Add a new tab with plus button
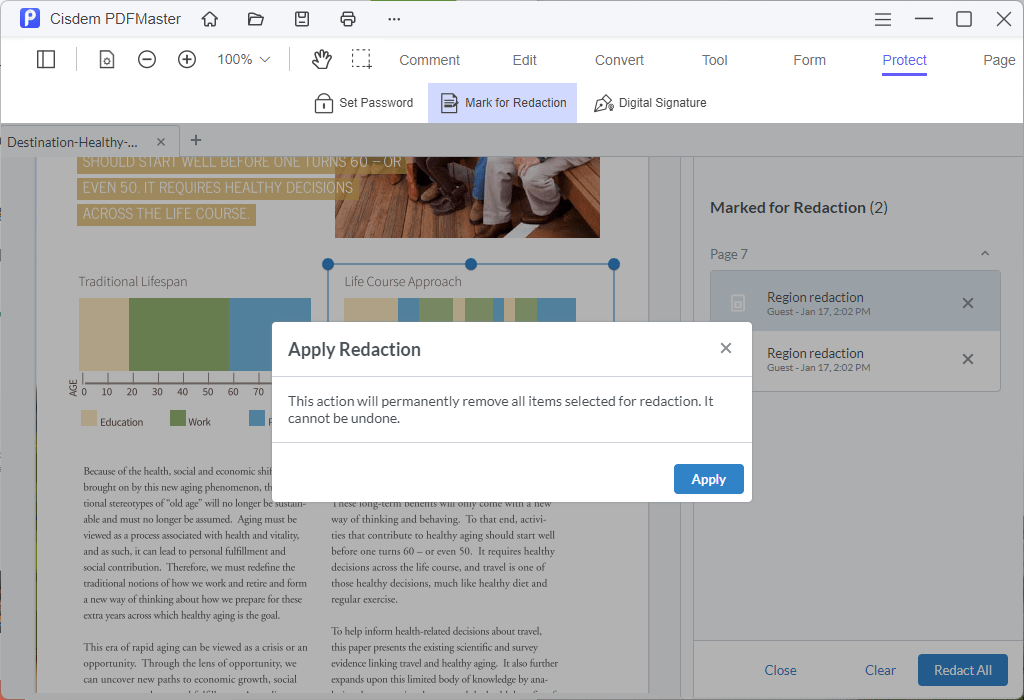The height and width of the screenshot is (700, 1024). click(x=195, y=140)
